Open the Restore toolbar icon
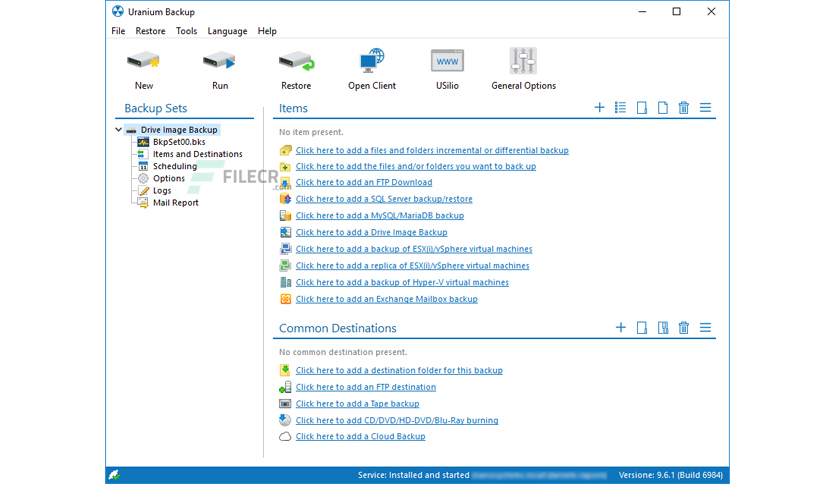The width and height of the screenshot is (836, 484). click(x=296, y=61)
